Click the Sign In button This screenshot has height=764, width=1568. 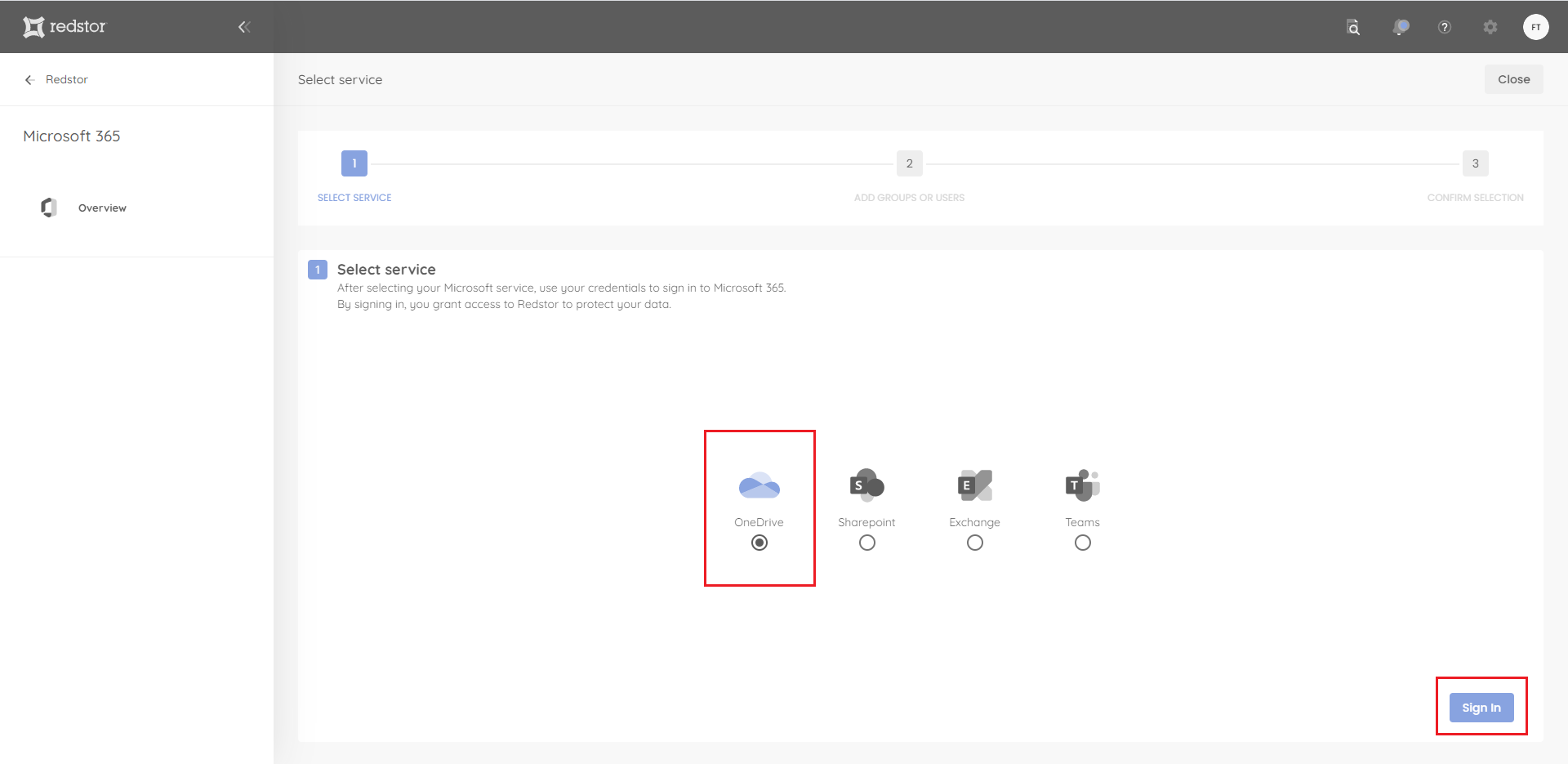[1481, 708]
